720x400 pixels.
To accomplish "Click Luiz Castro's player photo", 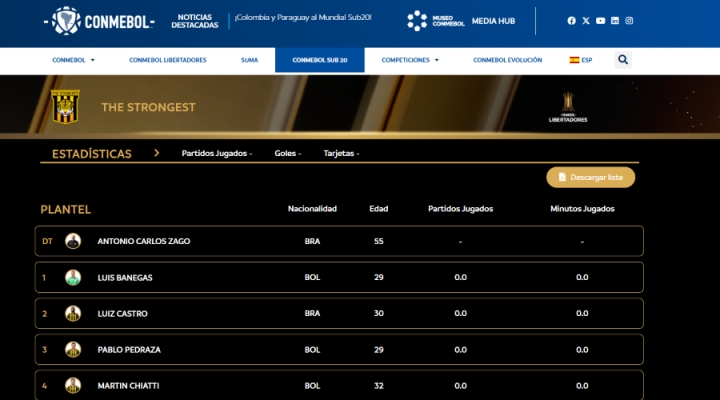I will 73,314.
